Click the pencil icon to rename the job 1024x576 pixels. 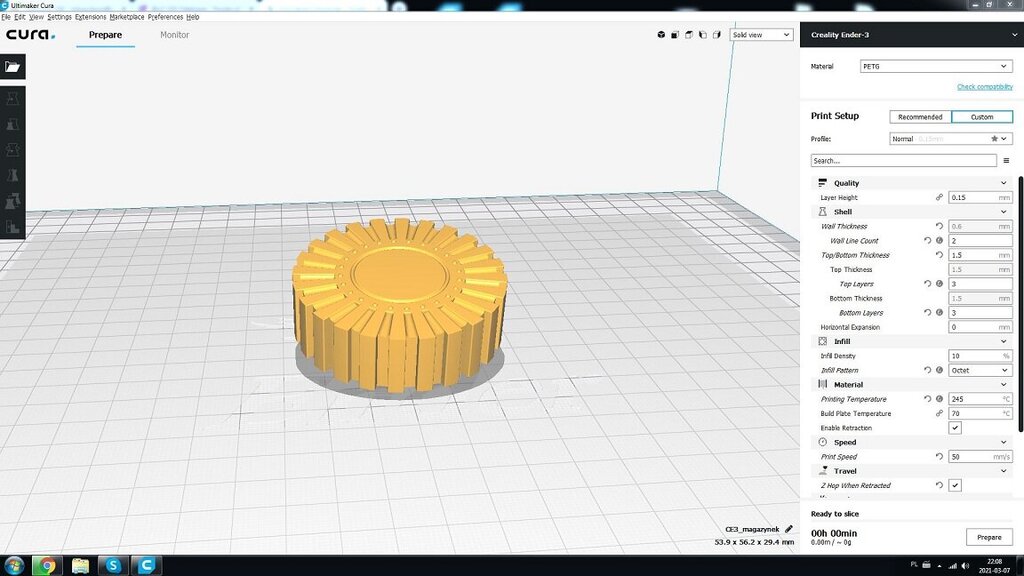788,529
